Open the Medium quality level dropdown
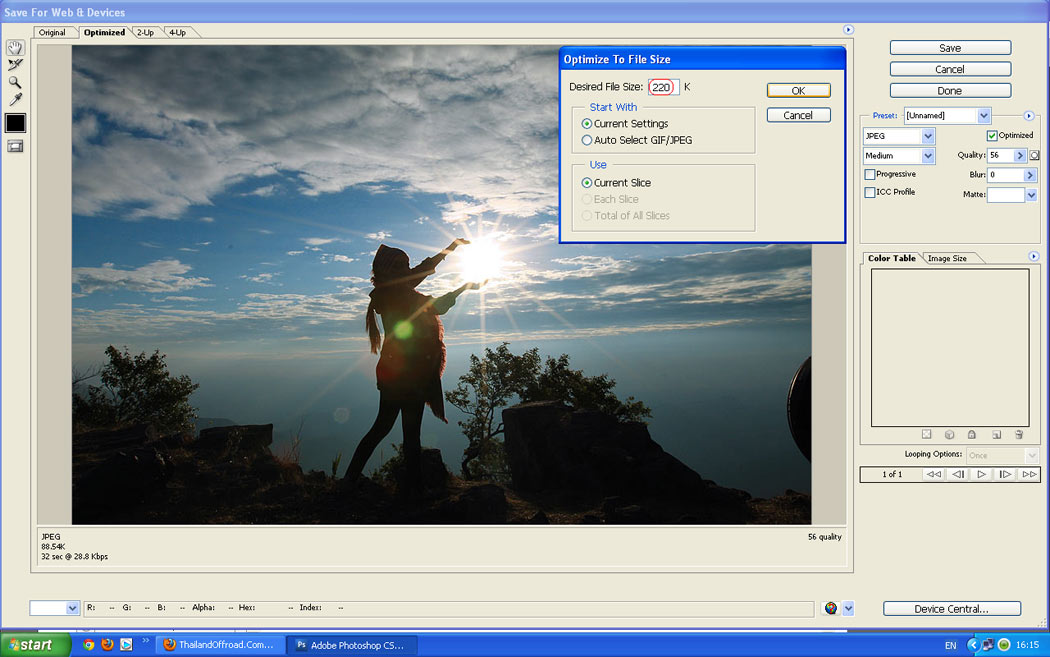The width and height of the screenshot is (1050, 657). 929,156
